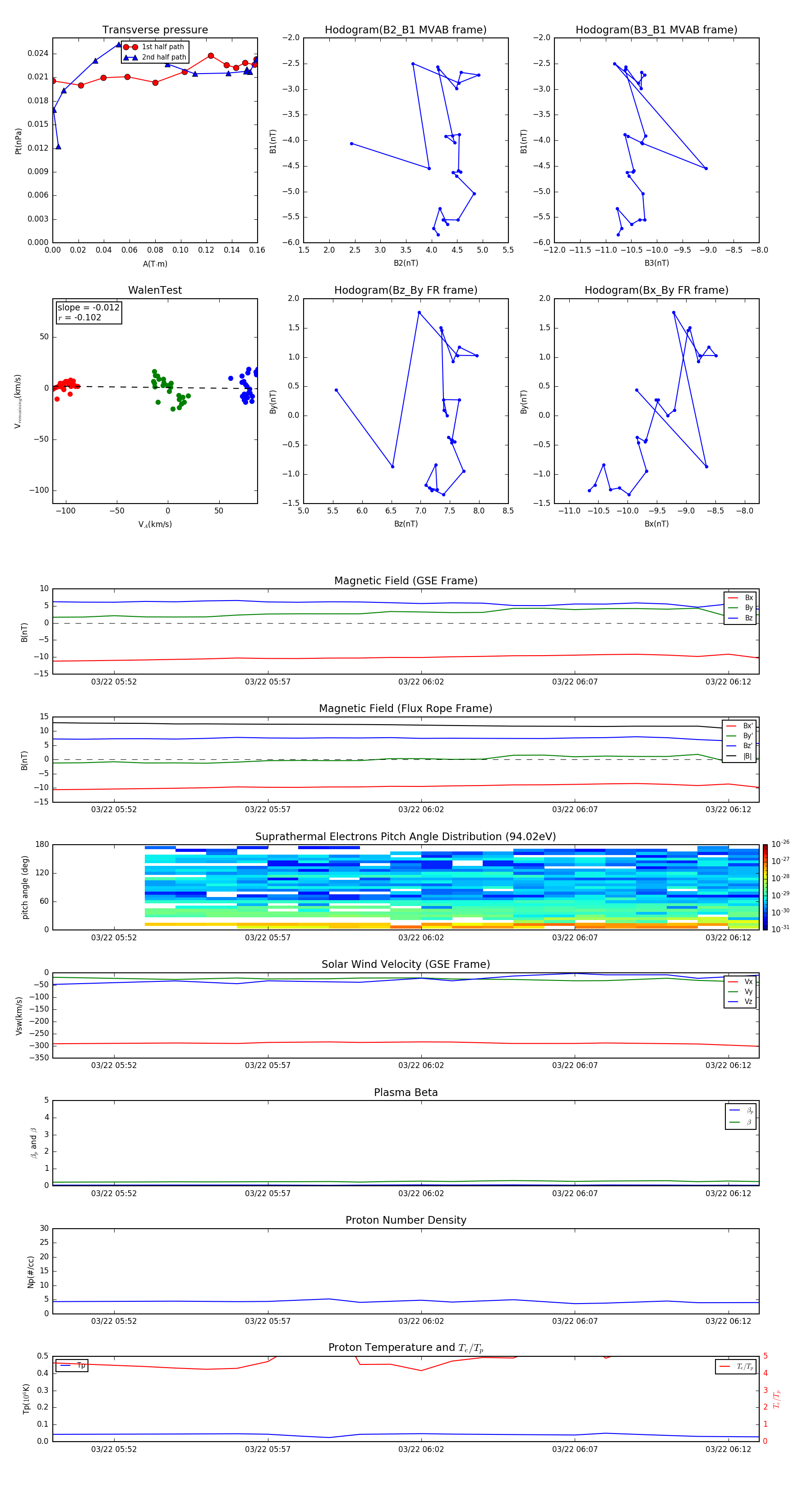
Task: Select 'Vz' in the solar wind legend
Action: pos(740,1002)
